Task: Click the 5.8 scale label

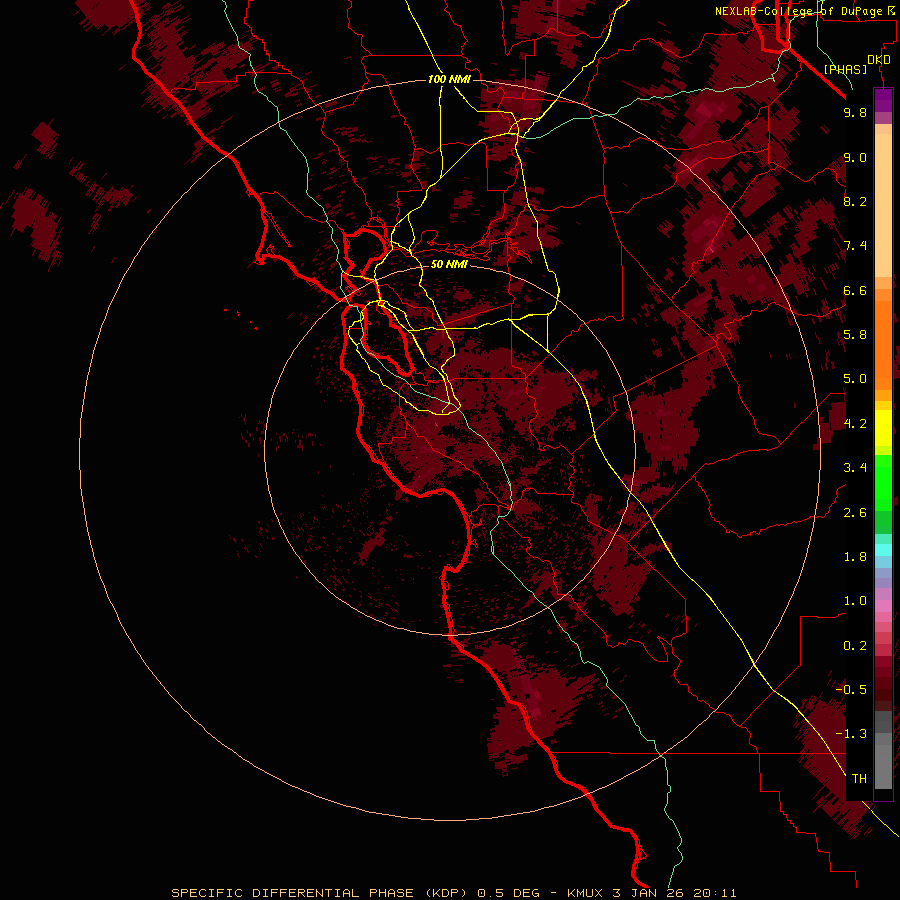Action: [x=855, y=335]
